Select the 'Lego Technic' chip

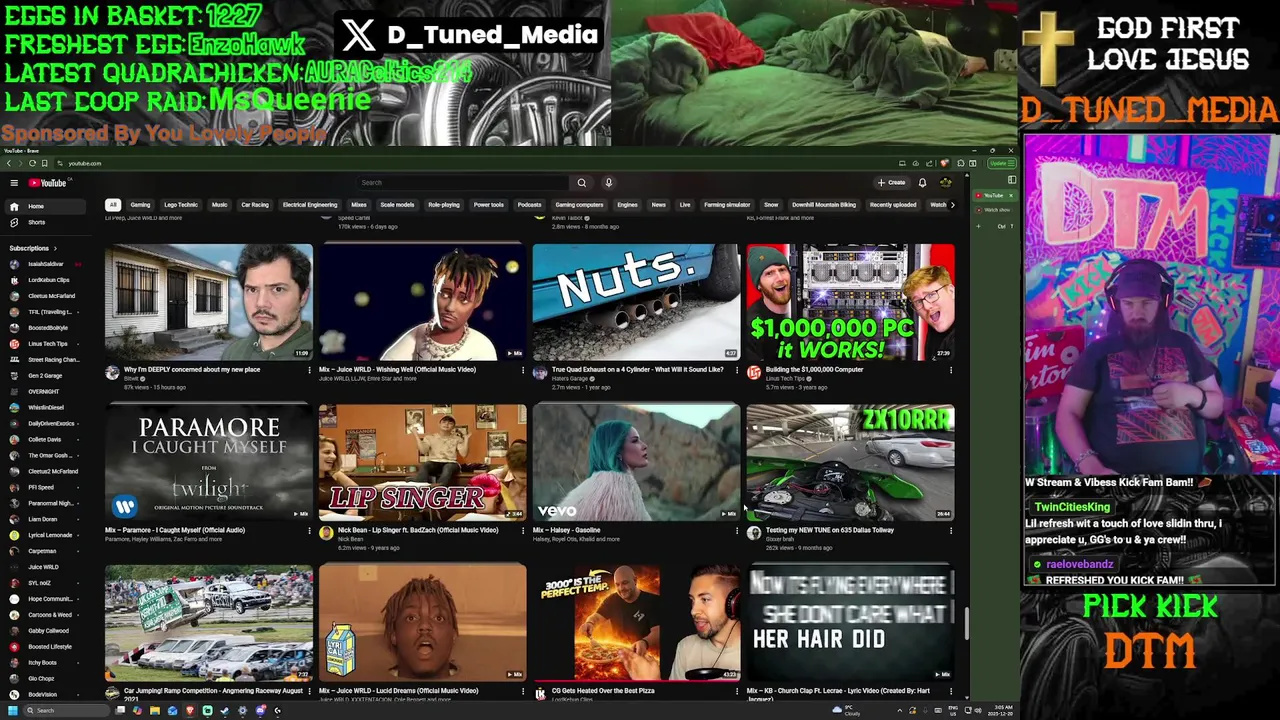click(x=181, y=205)
